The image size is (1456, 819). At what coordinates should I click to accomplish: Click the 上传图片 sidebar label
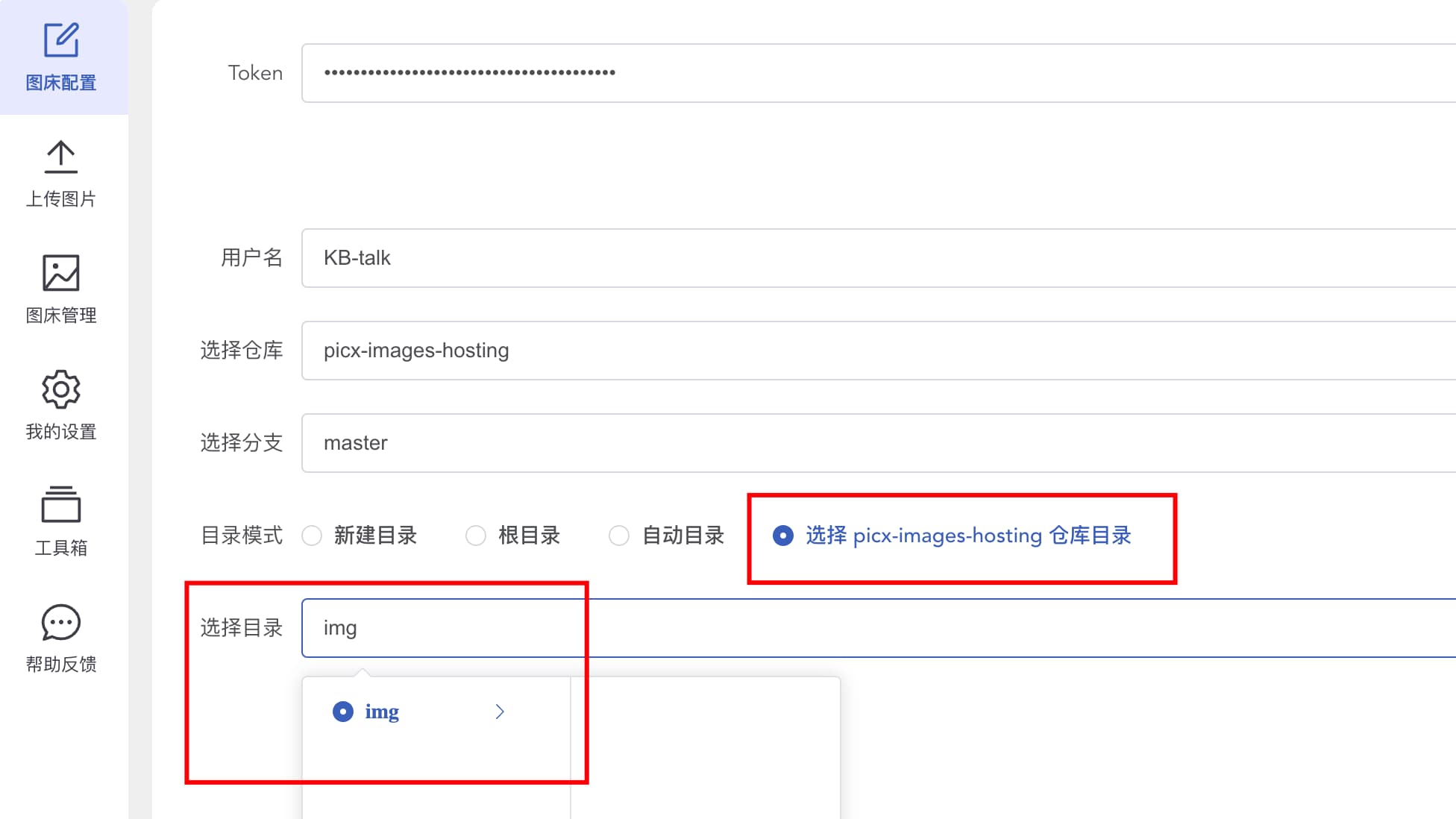pos(61,199)
